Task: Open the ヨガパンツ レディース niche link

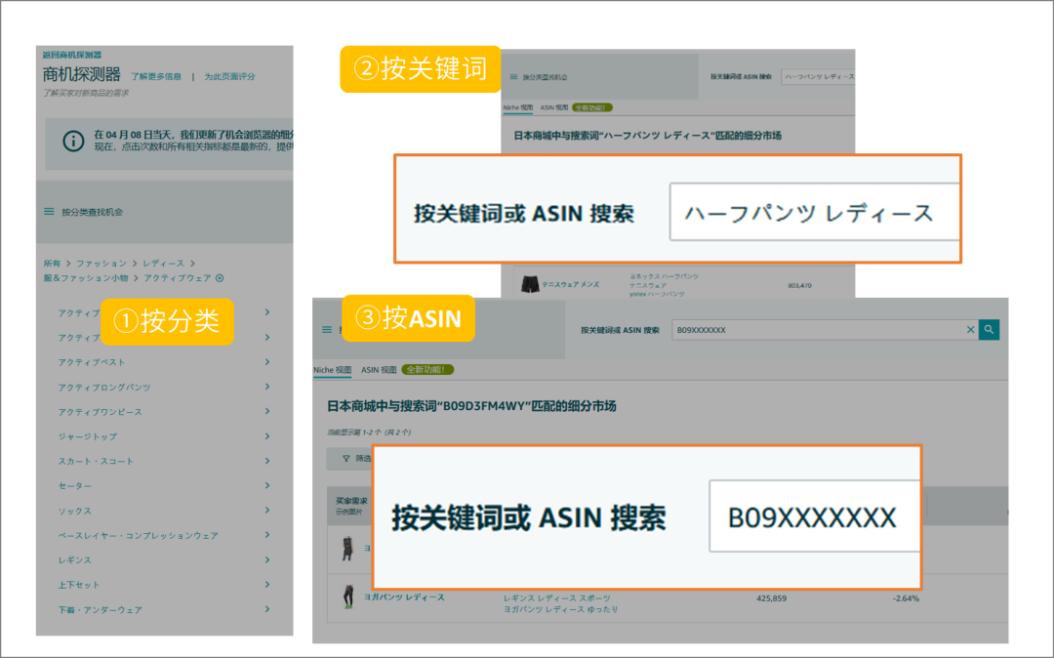Action: pos(404,597)
